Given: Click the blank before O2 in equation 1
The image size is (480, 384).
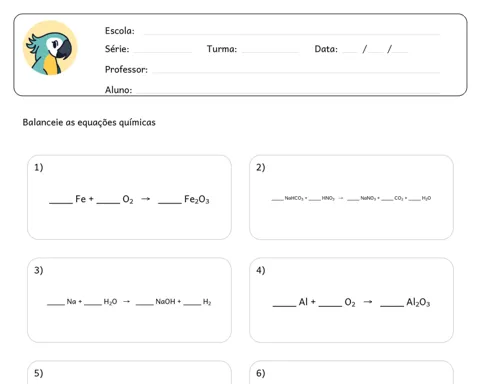Looking at the screenshot, I should (108, 203).
